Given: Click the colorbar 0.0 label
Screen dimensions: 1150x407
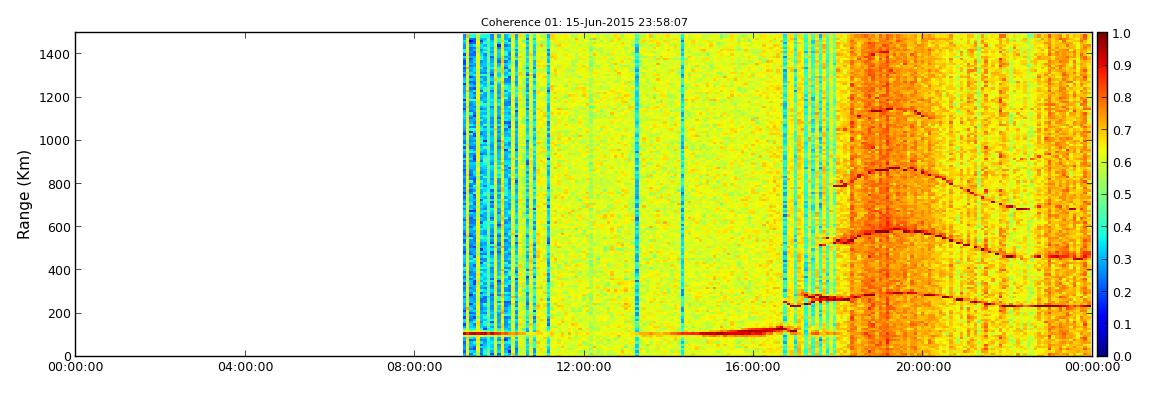Looking at the screenshot, I should click(x=1122, y=356).
